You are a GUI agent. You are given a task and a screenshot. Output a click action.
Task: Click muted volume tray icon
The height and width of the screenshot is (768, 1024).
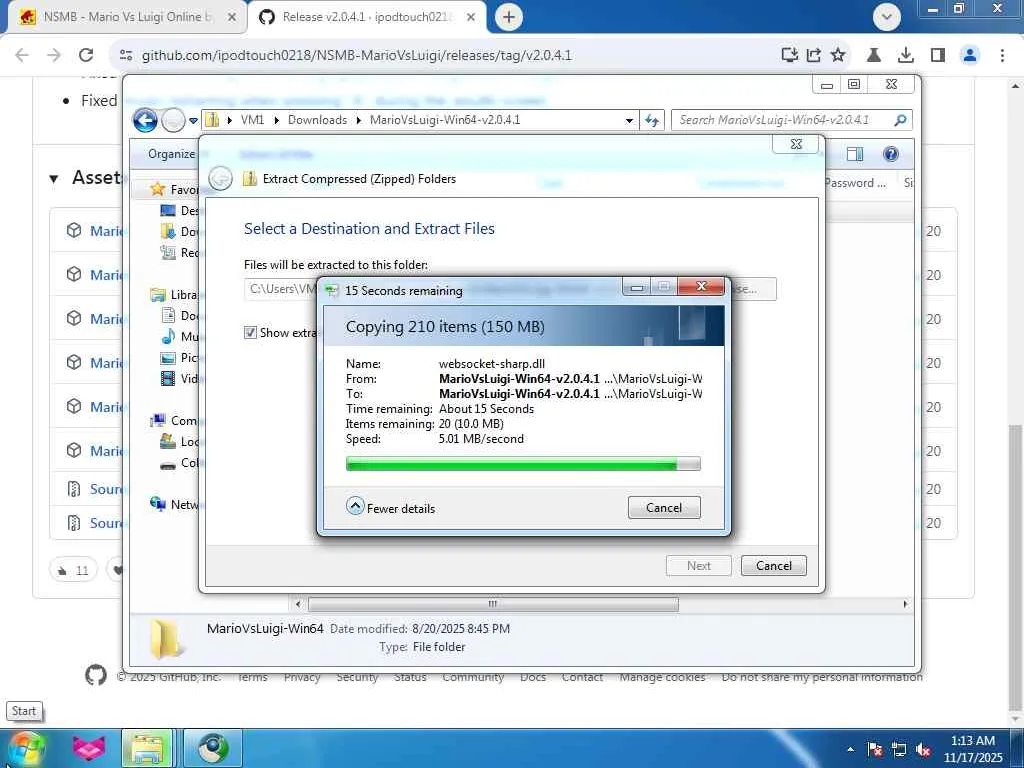(x=923, y=749)
